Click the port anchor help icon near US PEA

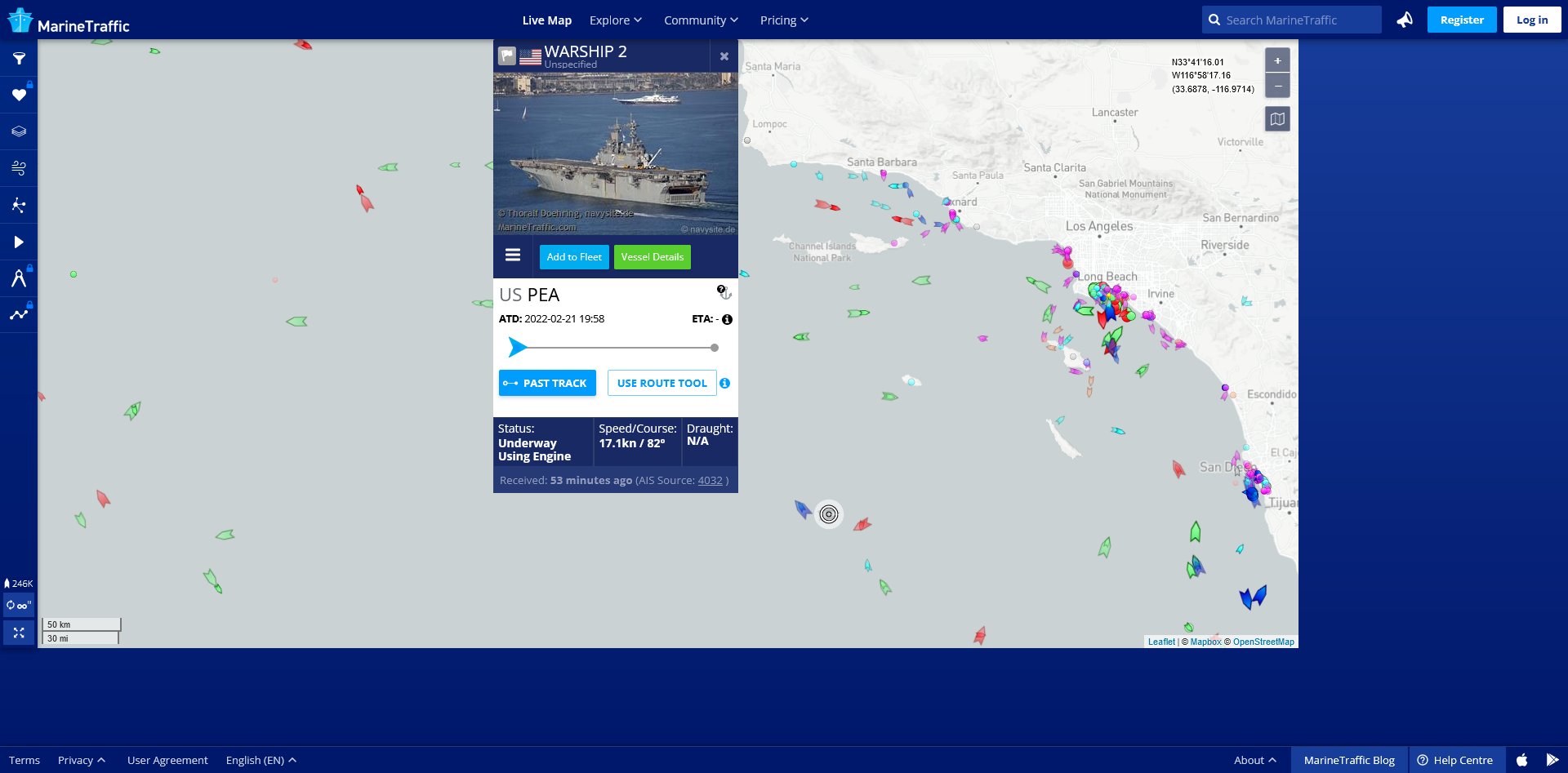[x=724, y=292]
